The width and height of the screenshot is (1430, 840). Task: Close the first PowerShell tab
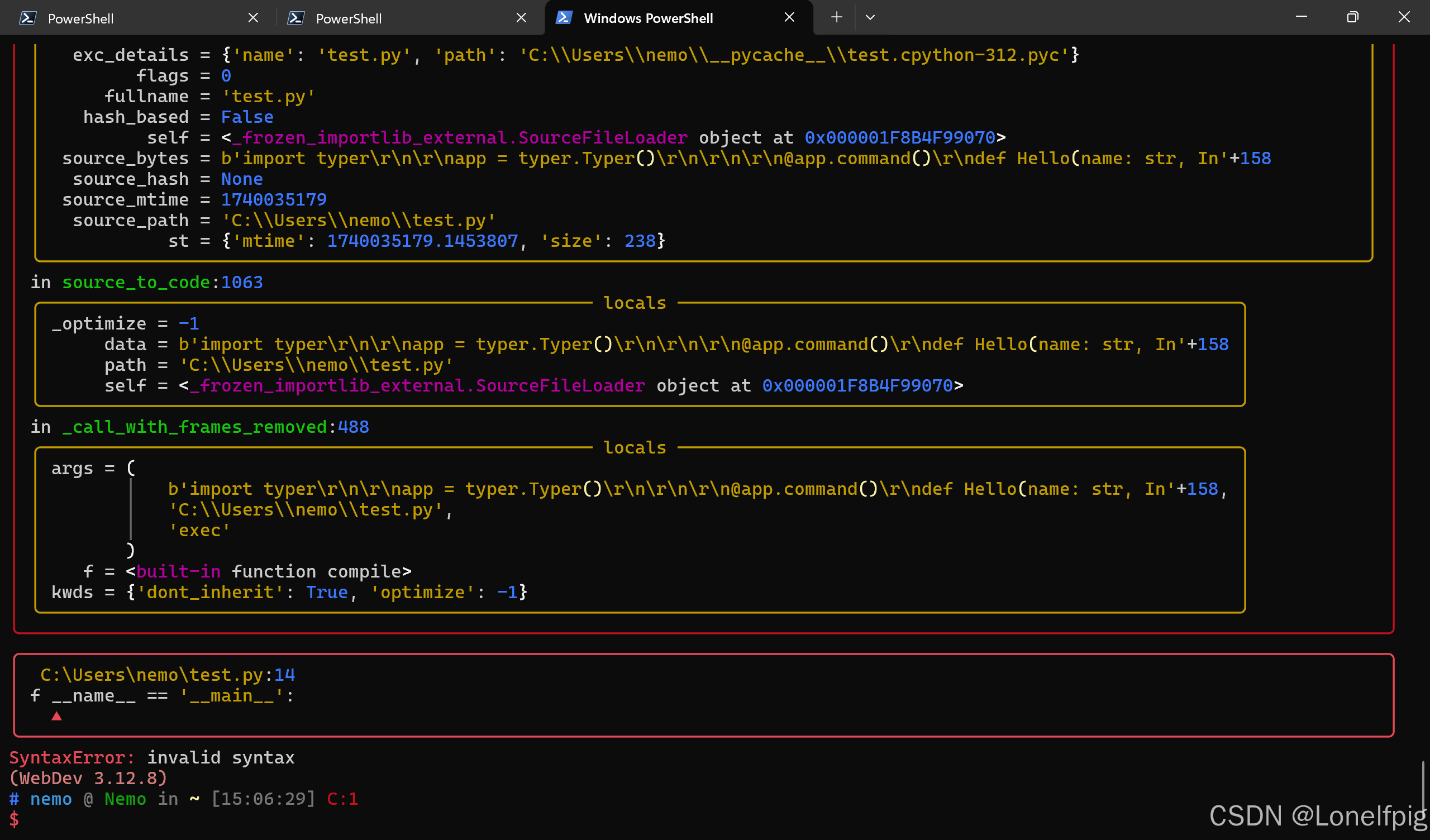(x=253, y=18)
